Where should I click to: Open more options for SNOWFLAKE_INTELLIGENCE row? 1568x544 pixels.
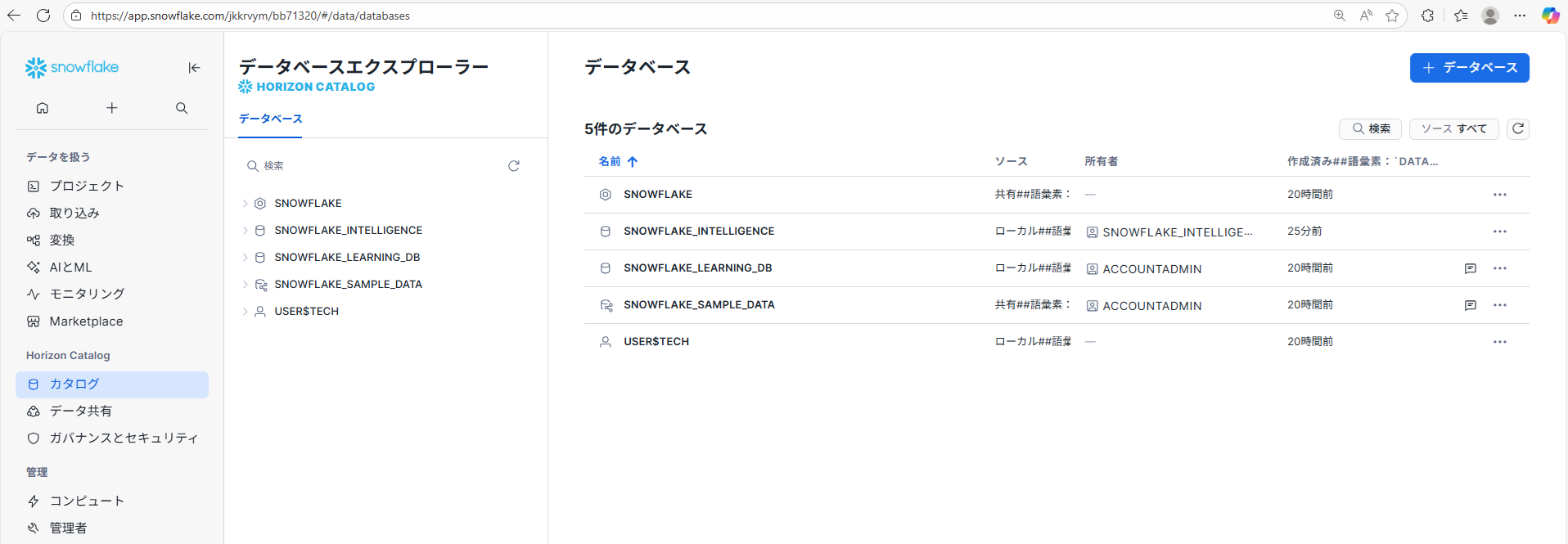coord(1499,232)
